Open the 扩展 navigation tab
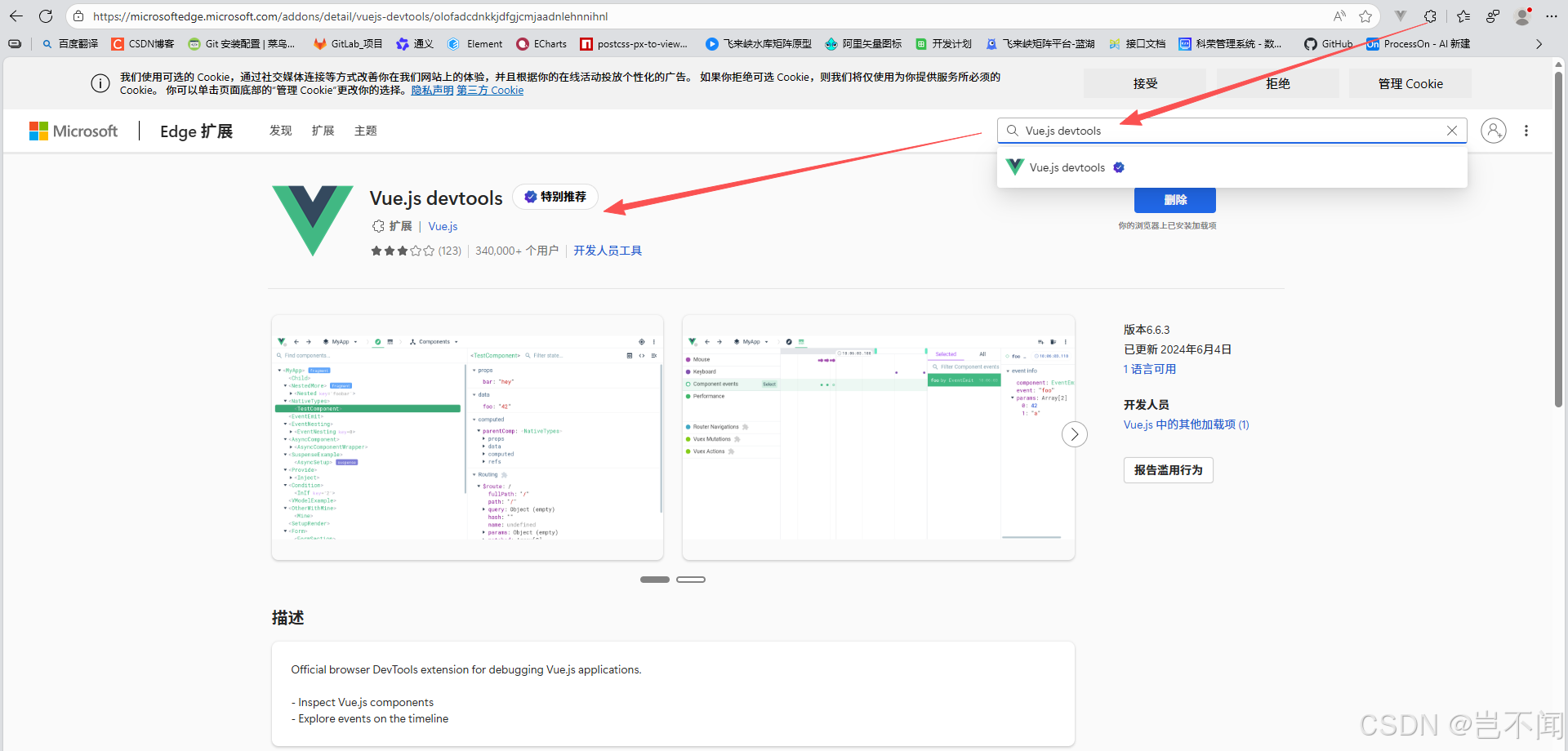This screenshot has width=1568, height=751. [323, 131]
